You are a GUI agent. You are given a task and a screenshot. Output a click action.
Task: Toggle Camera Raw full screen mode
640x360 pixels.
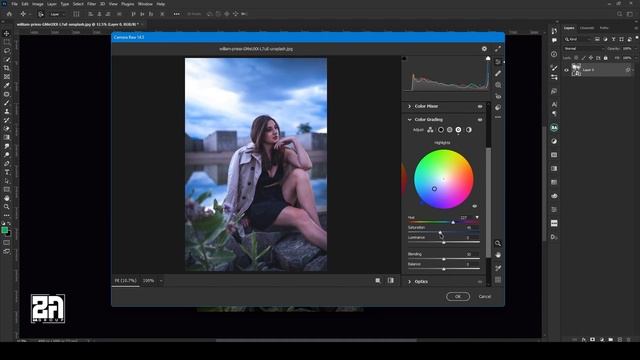tap(498, 49)
